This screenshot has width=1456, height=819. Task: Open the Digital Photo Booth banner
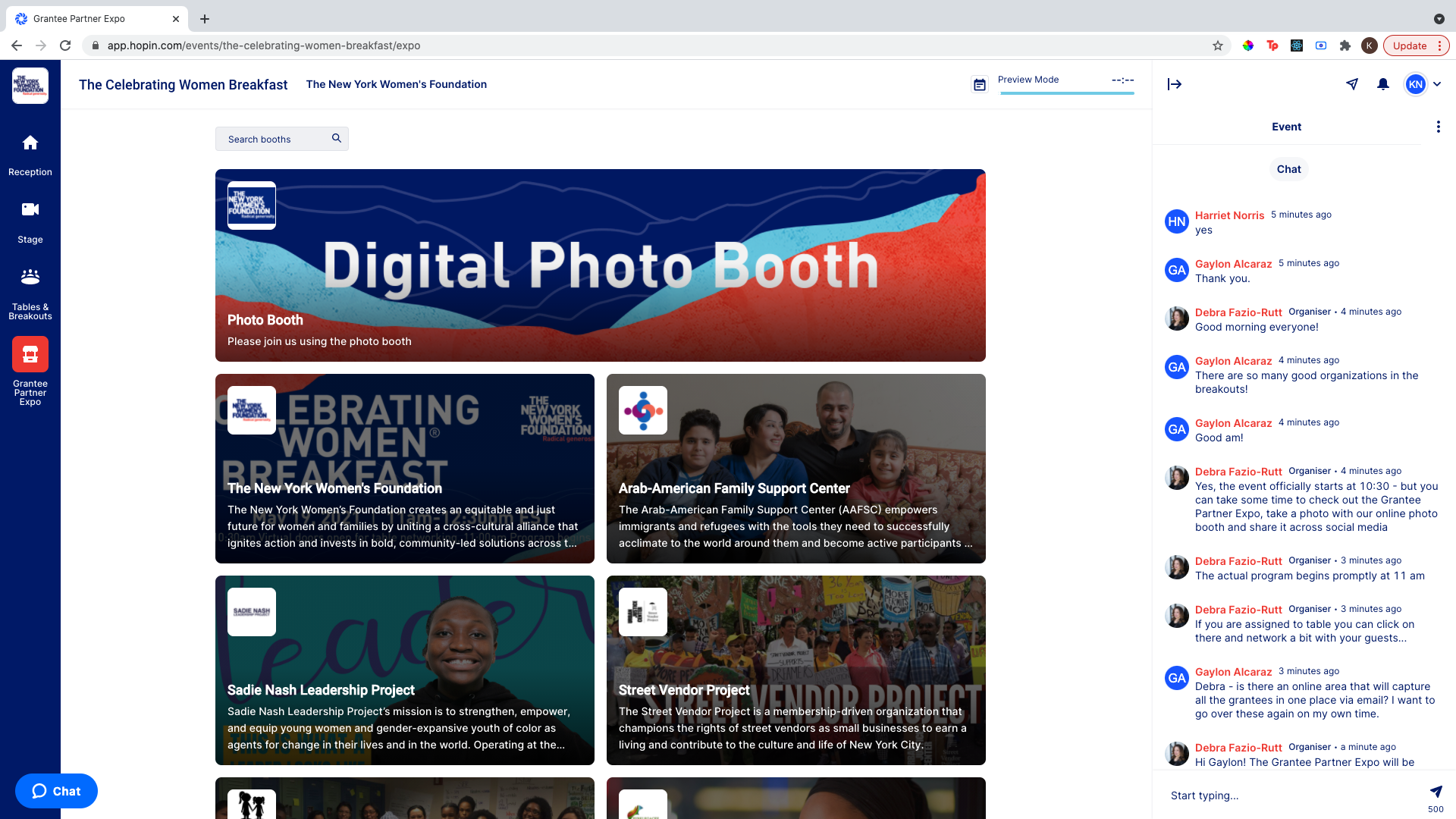[x=600, y=265]
